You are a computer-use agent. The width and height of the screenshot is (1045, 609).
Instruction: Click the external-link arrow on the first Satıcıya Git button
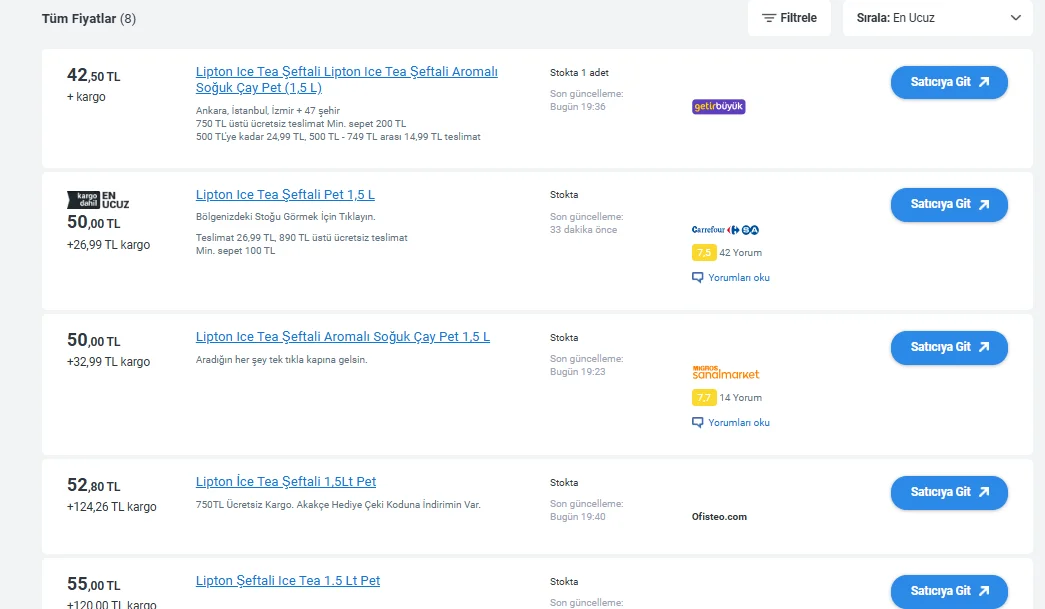coord(985,82)
